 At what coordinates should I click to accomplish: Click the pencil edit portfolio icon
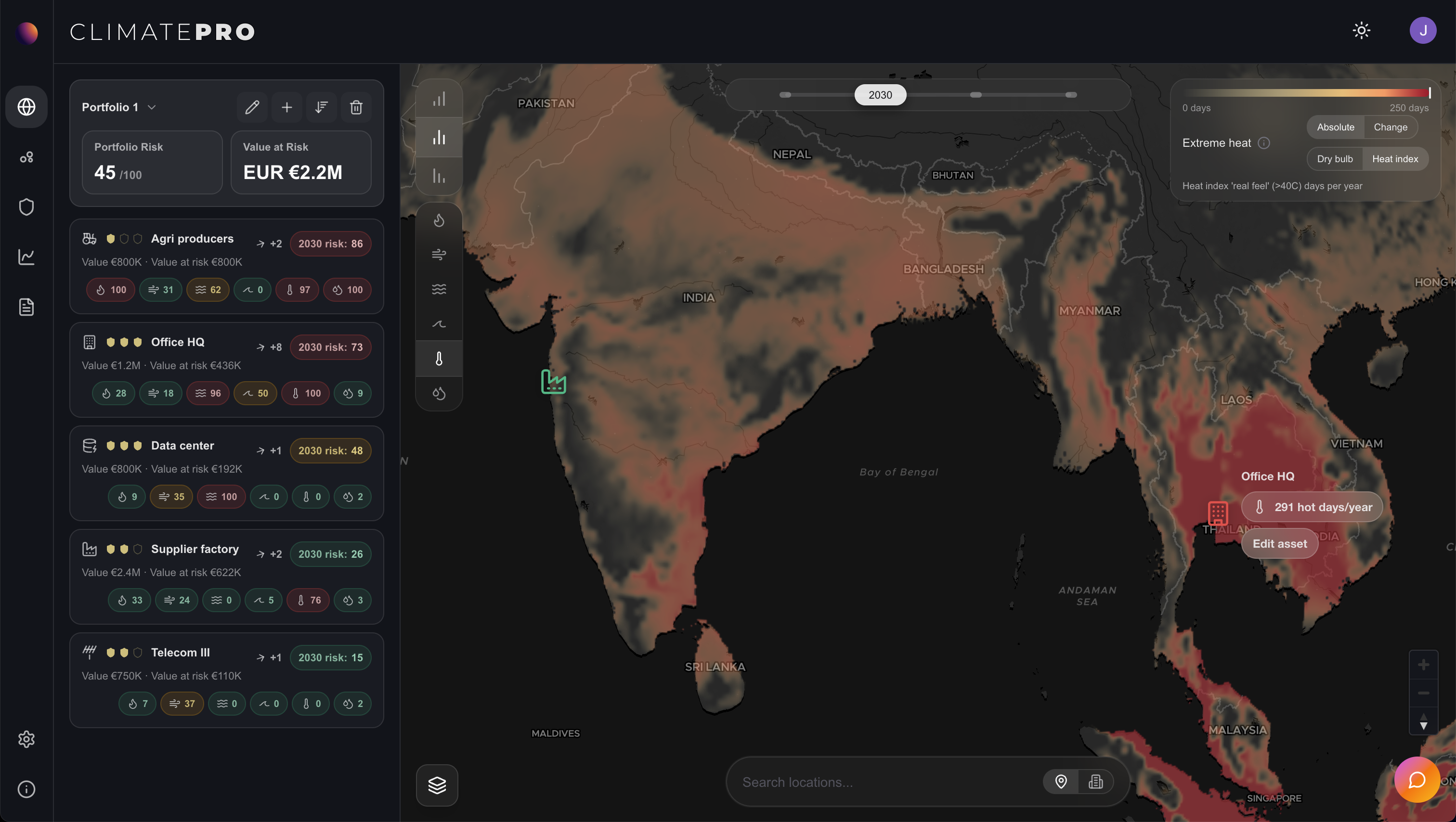252,107
